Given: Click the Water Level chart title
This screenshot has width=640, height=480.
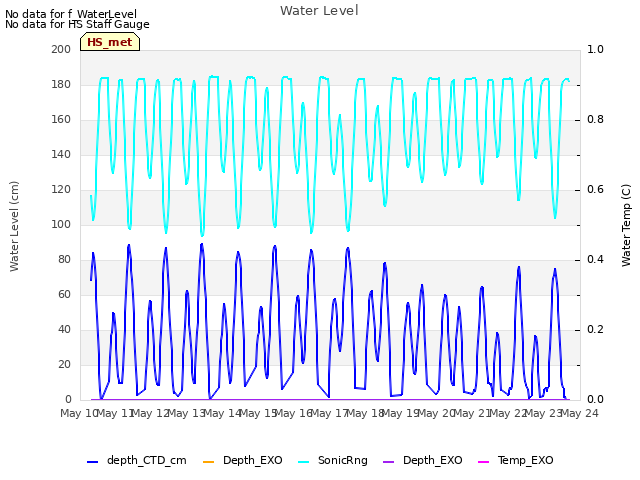Looking at the screenshot, I should (x=319, y=10).
